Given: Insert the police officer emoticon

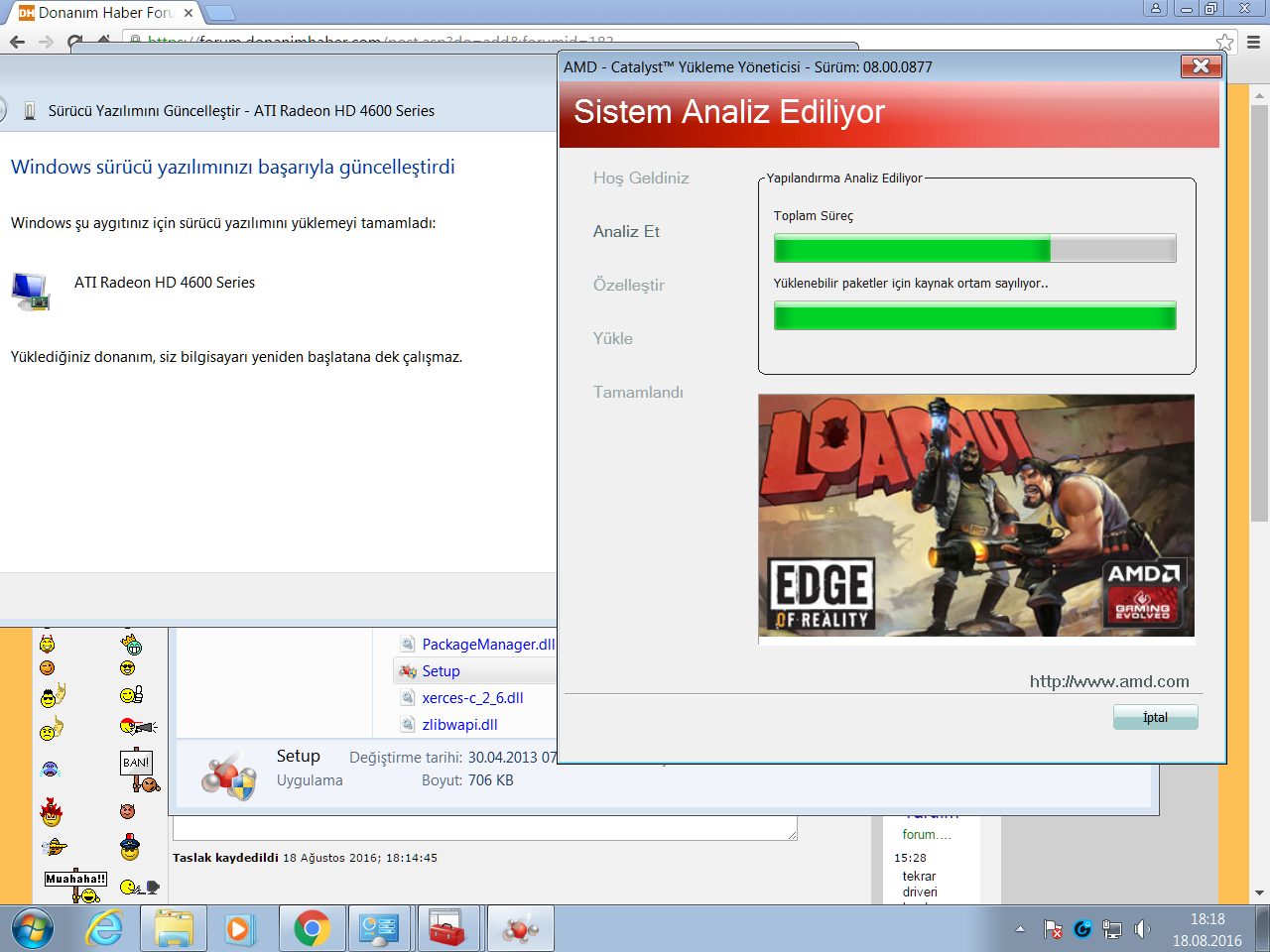Looking at the screenshot, I should pos(130,848).
